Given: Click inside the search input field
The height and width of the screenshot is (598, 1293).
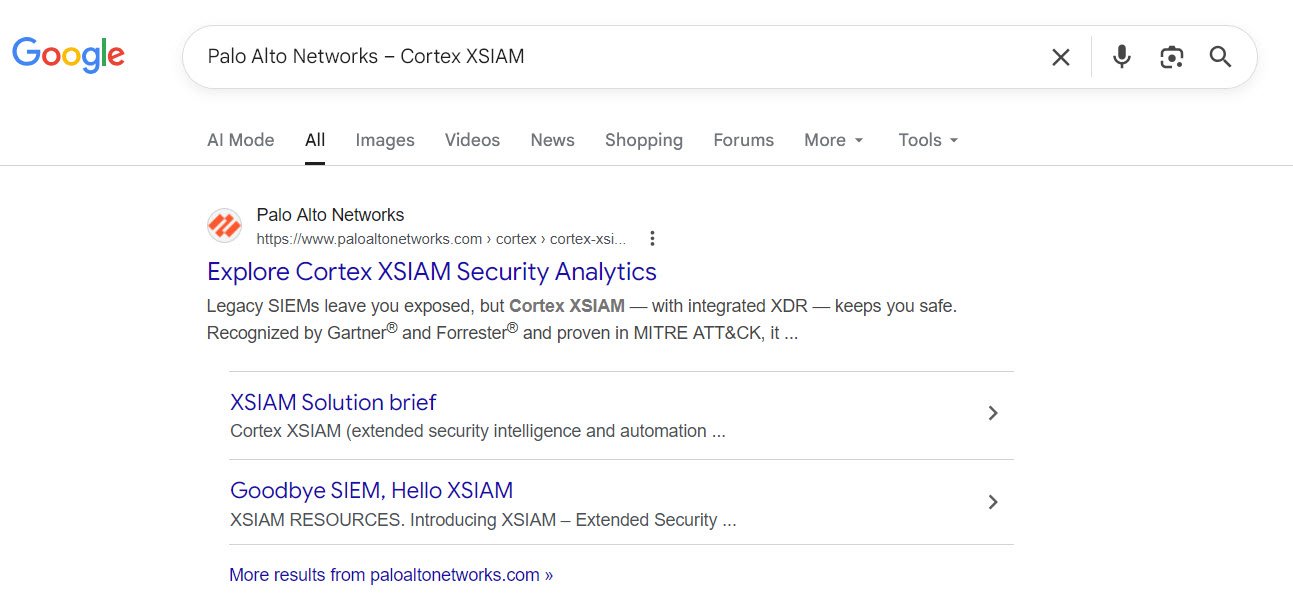Looking at the screenshot, I should pyautogui.click(x=600, y=57).
